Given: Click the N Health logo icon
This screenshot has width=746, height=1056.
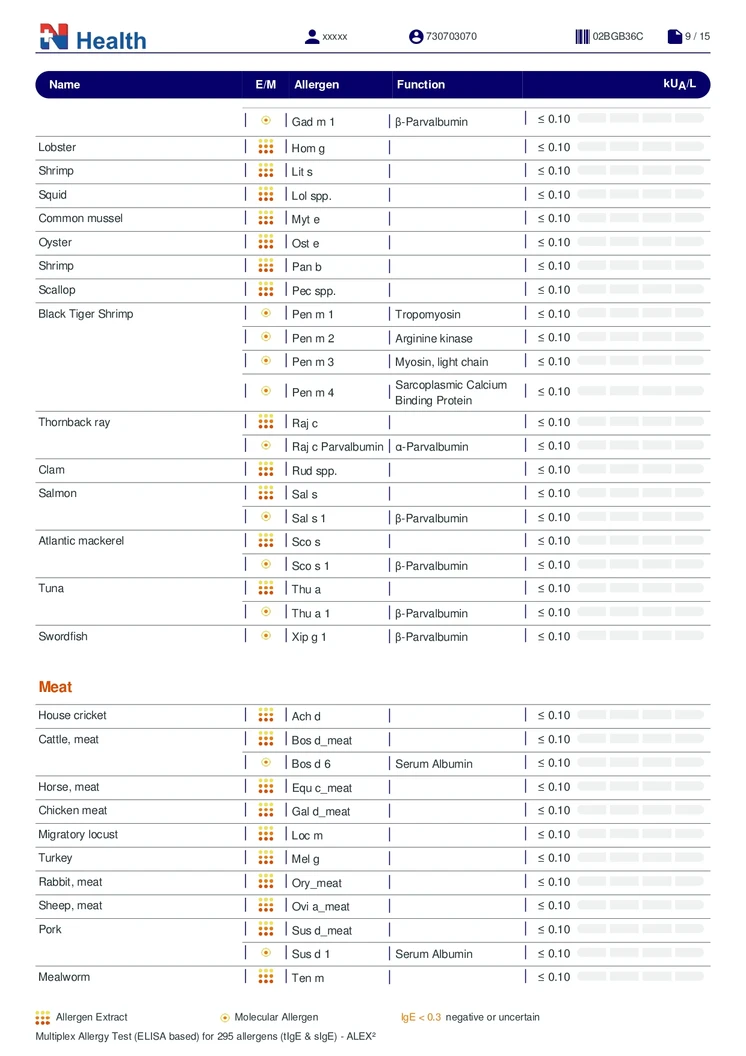Looking at the screenshot, I should tap(53, 38).
